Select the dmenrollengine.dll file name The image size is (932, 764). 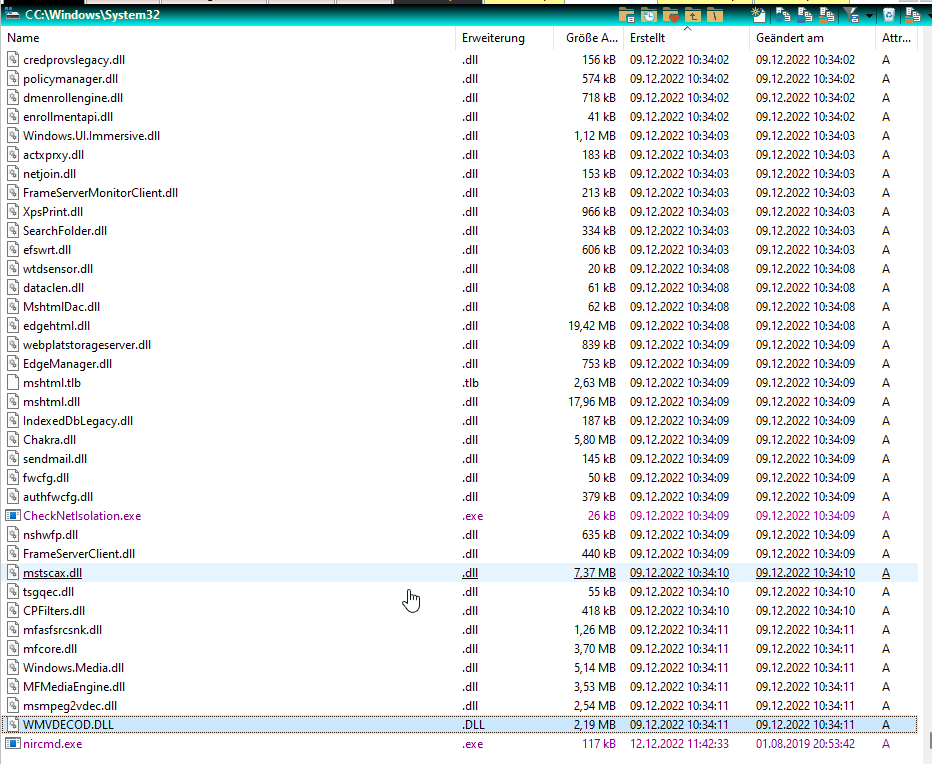pyautogui.click(x=73, y=98)
